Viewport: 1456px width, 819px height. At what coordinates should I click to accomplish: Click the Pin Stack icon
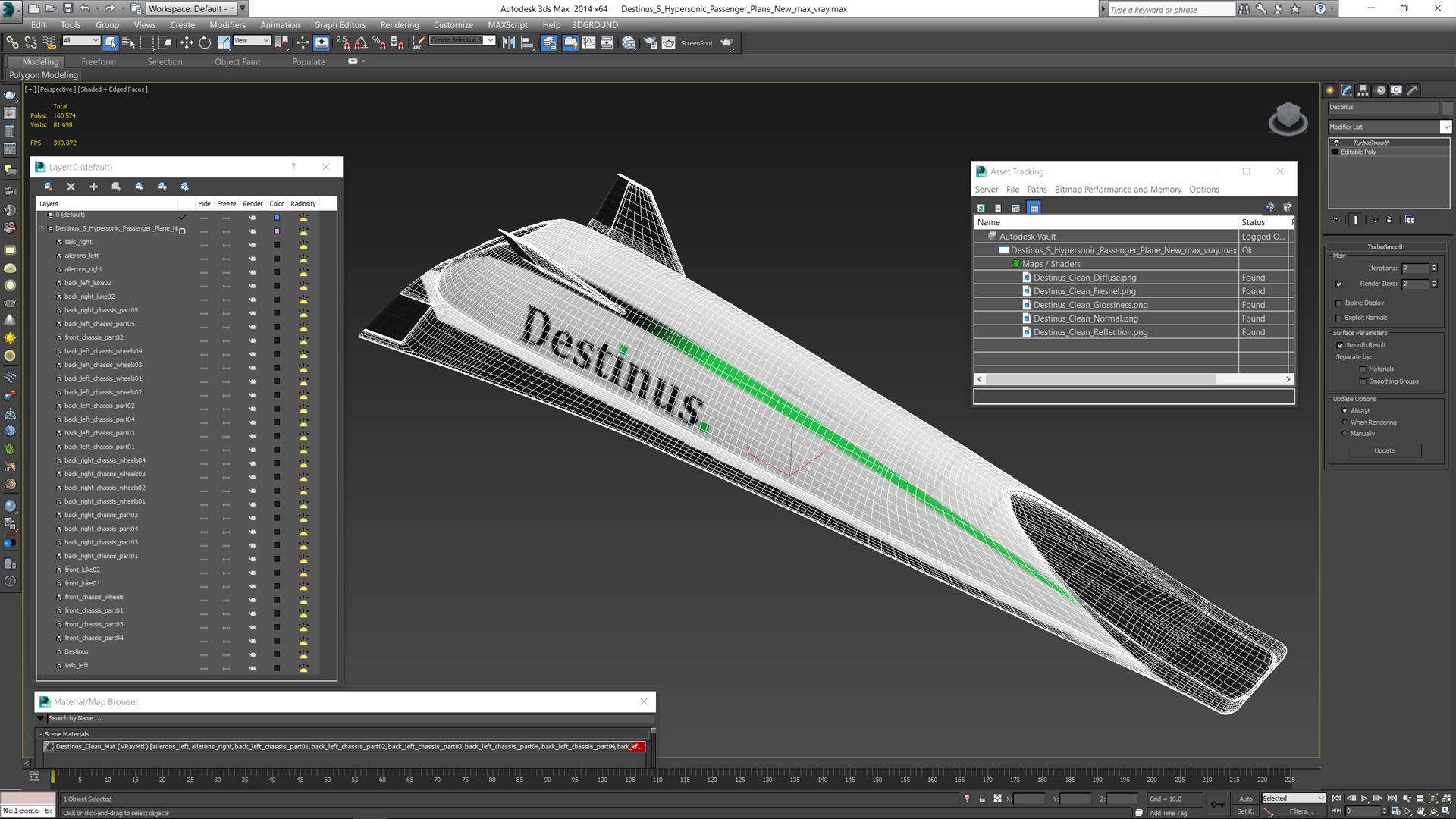pos(1336,220)
